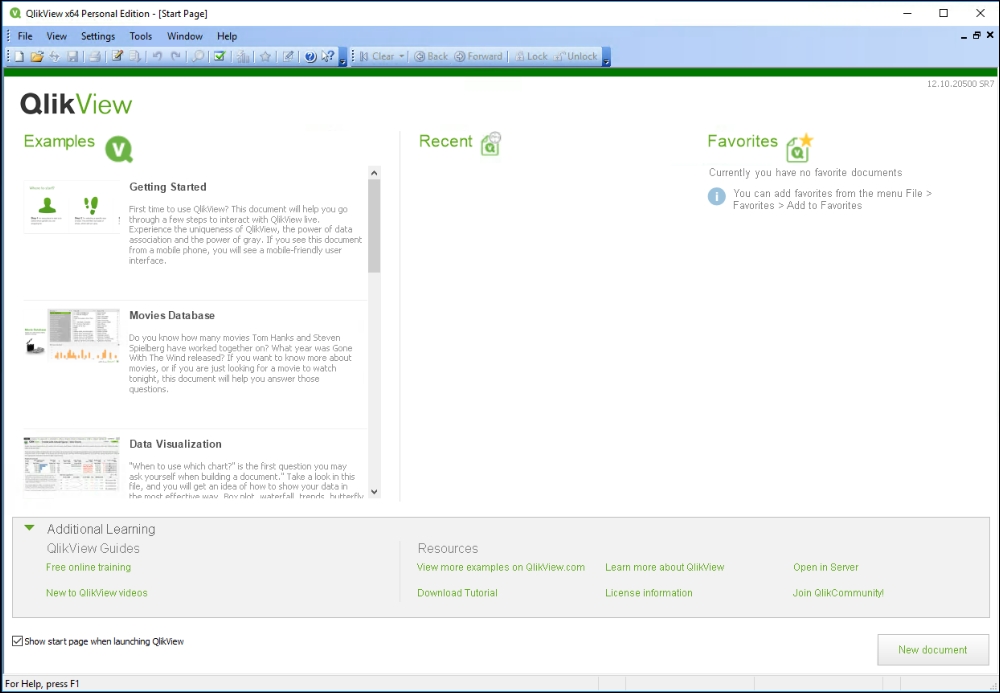
Task: Click the New document button
Action: click(x=932, y=650)
